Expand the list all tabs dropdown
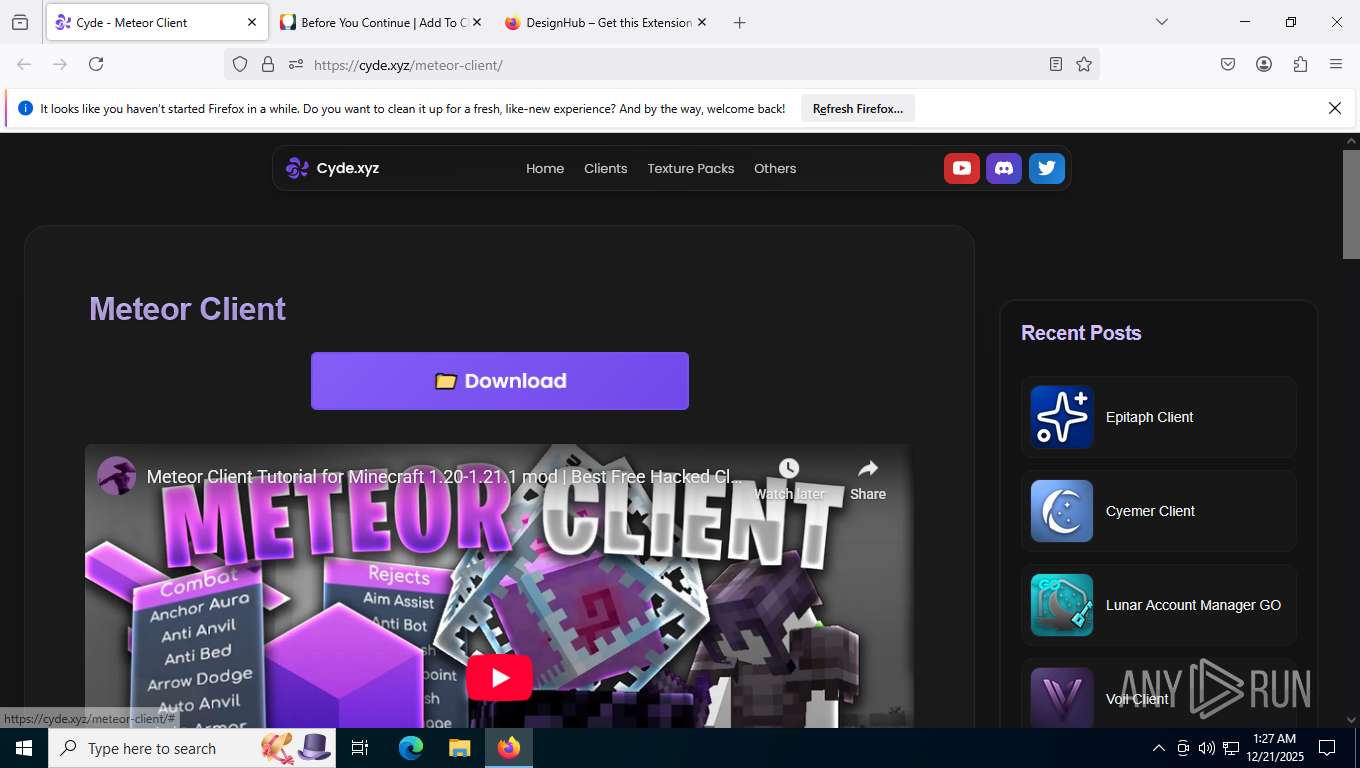The width and height of the screenshot is (1360, 768). click(1161, 22)
